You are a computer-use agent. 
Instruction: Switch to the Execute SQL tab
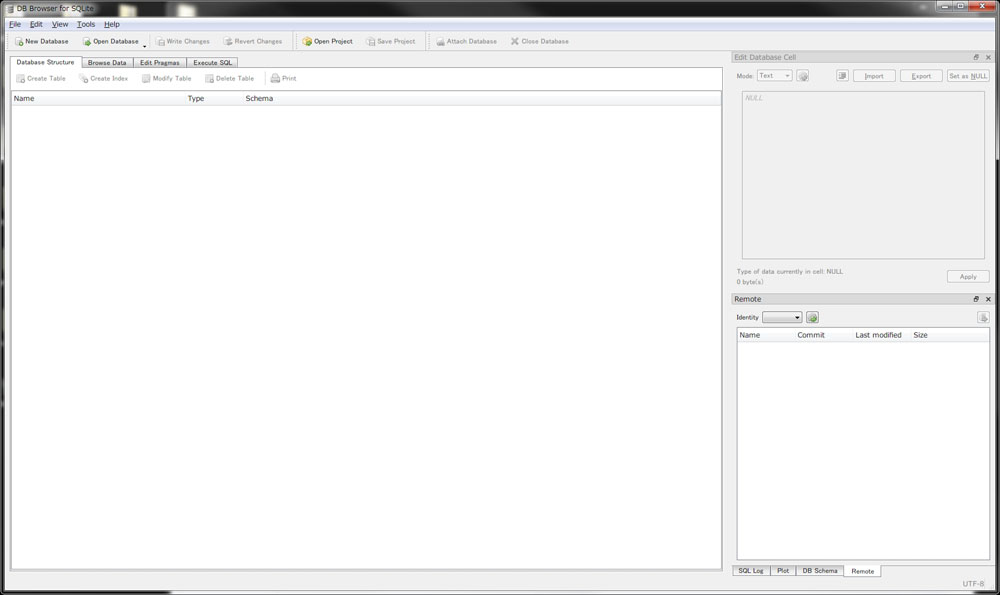[x=212, y=62]
